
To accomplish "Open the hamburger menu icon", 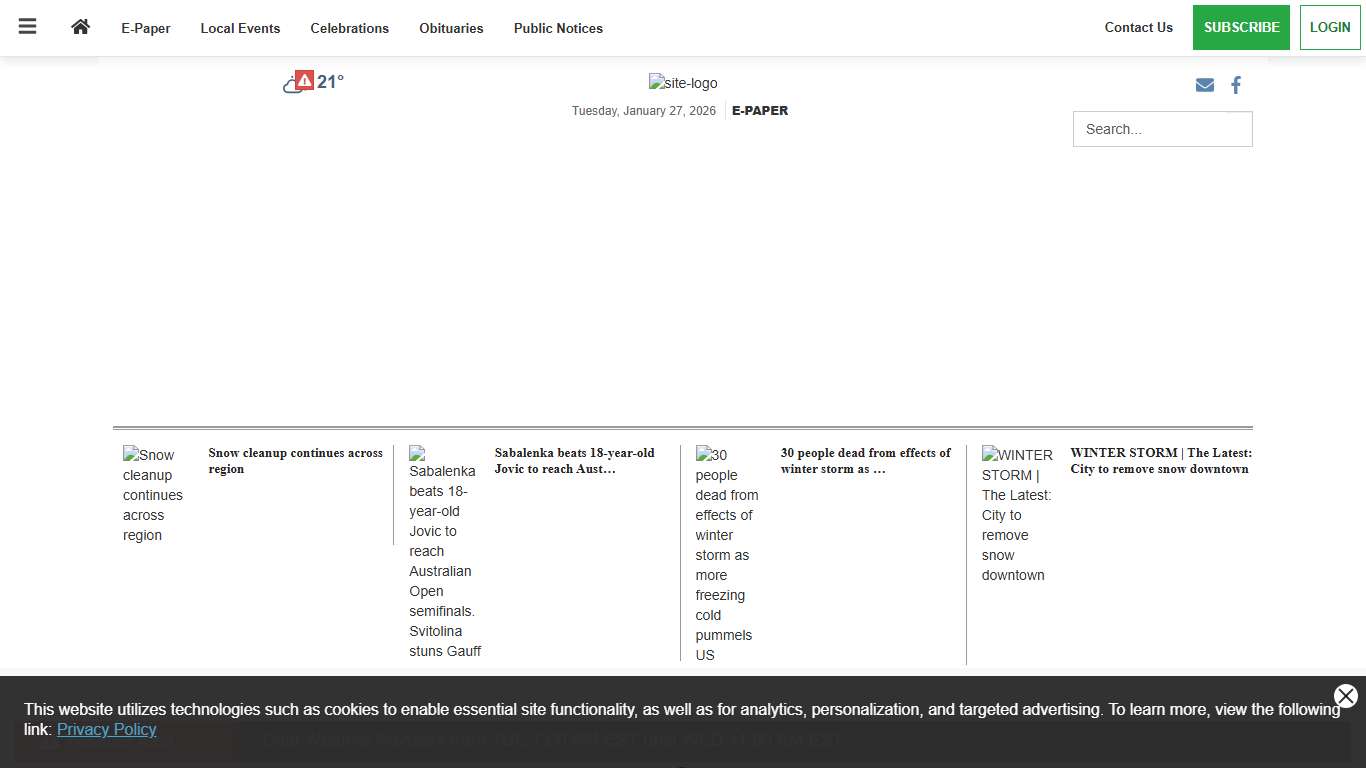I will click(27, 27).
